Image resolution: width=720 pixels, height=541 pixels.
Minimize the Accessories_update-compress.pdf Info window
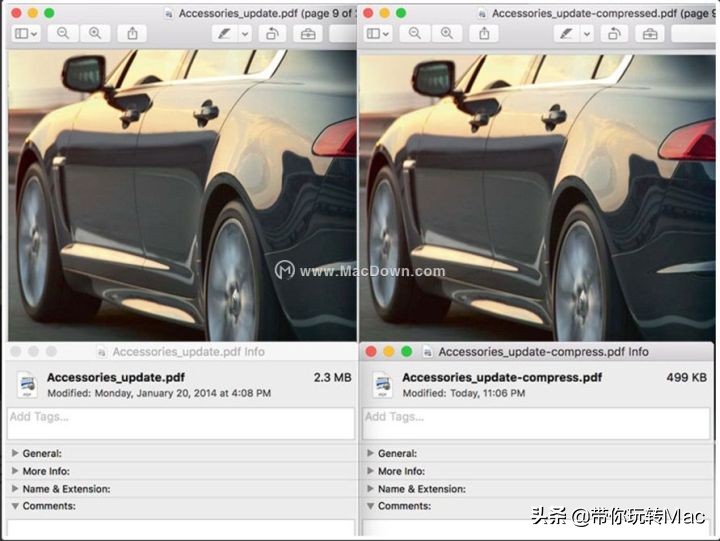tap(389, 352)
